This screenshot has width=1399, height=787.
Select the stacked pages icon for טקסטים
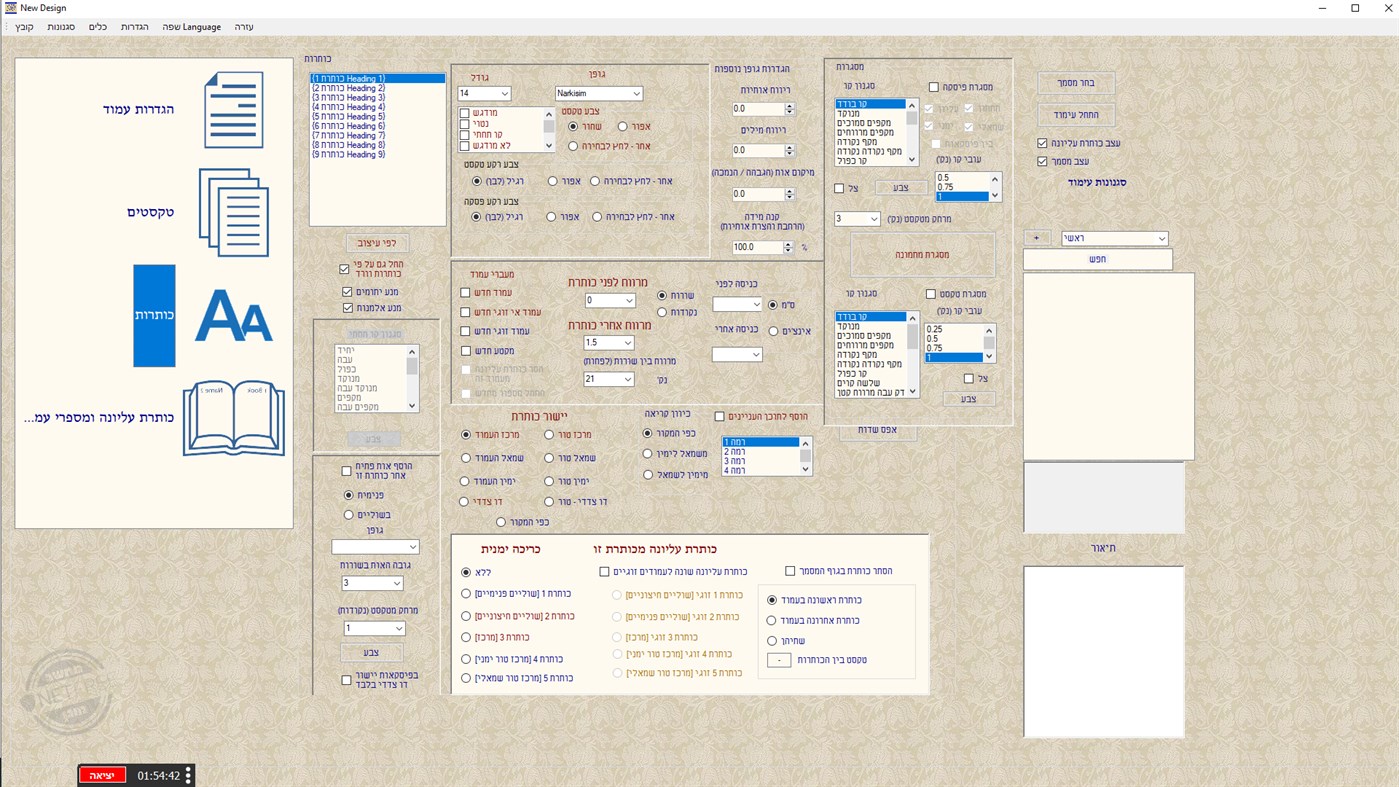pos(233,210)
